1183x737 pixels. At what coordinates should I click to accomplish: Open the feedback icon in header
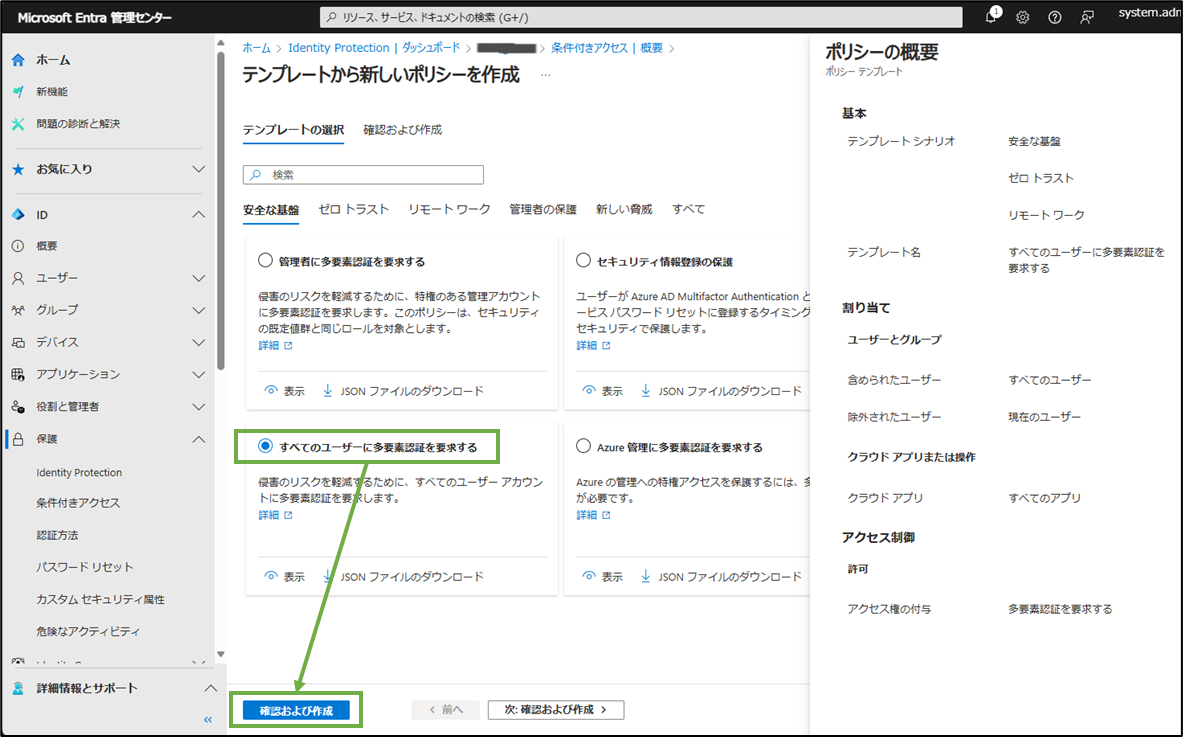1086,17
